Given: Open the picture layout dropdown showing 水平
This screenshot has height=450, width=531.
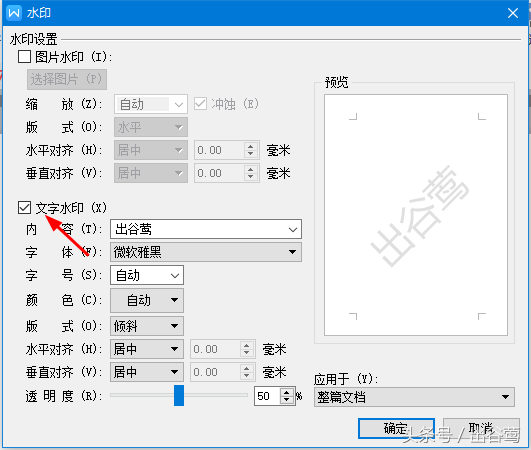Looking at the screenshot, I should click(151, 127).
